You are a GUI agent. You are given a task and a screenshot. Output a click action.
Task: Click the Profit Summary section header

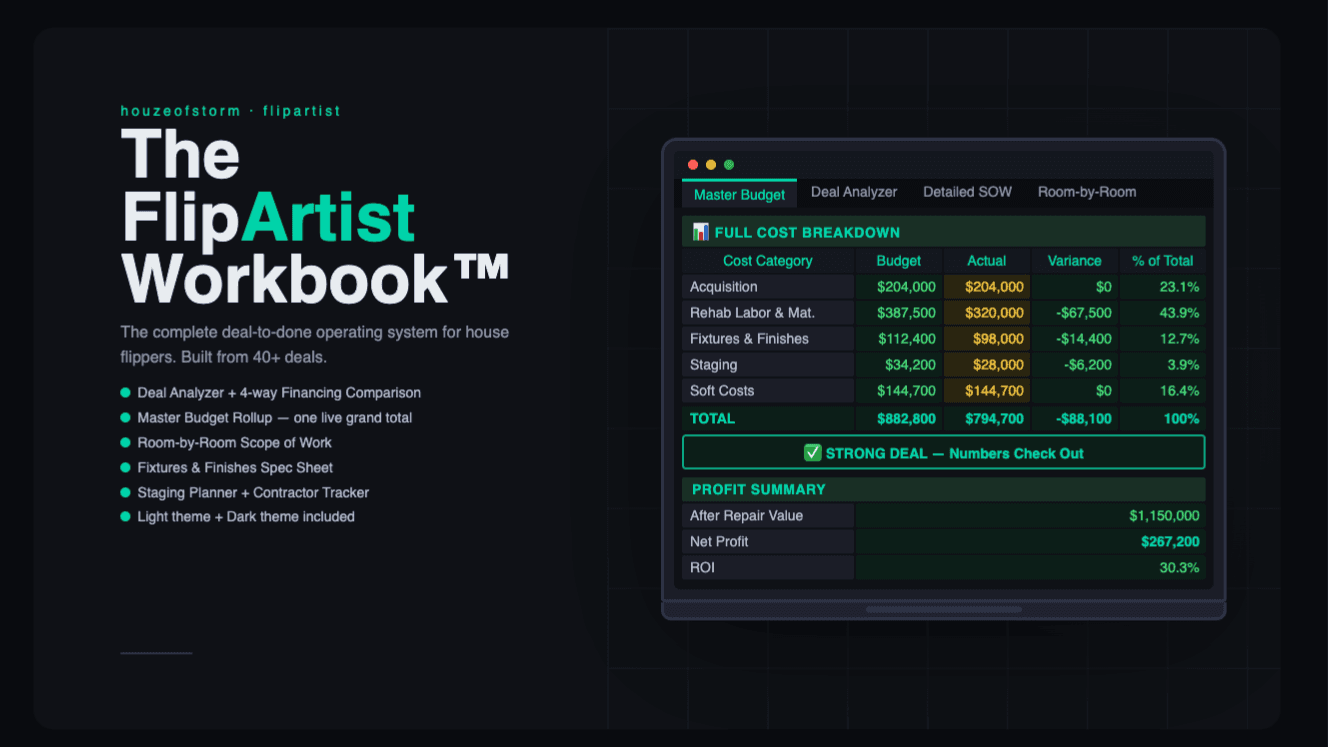(x=944, y=489)
